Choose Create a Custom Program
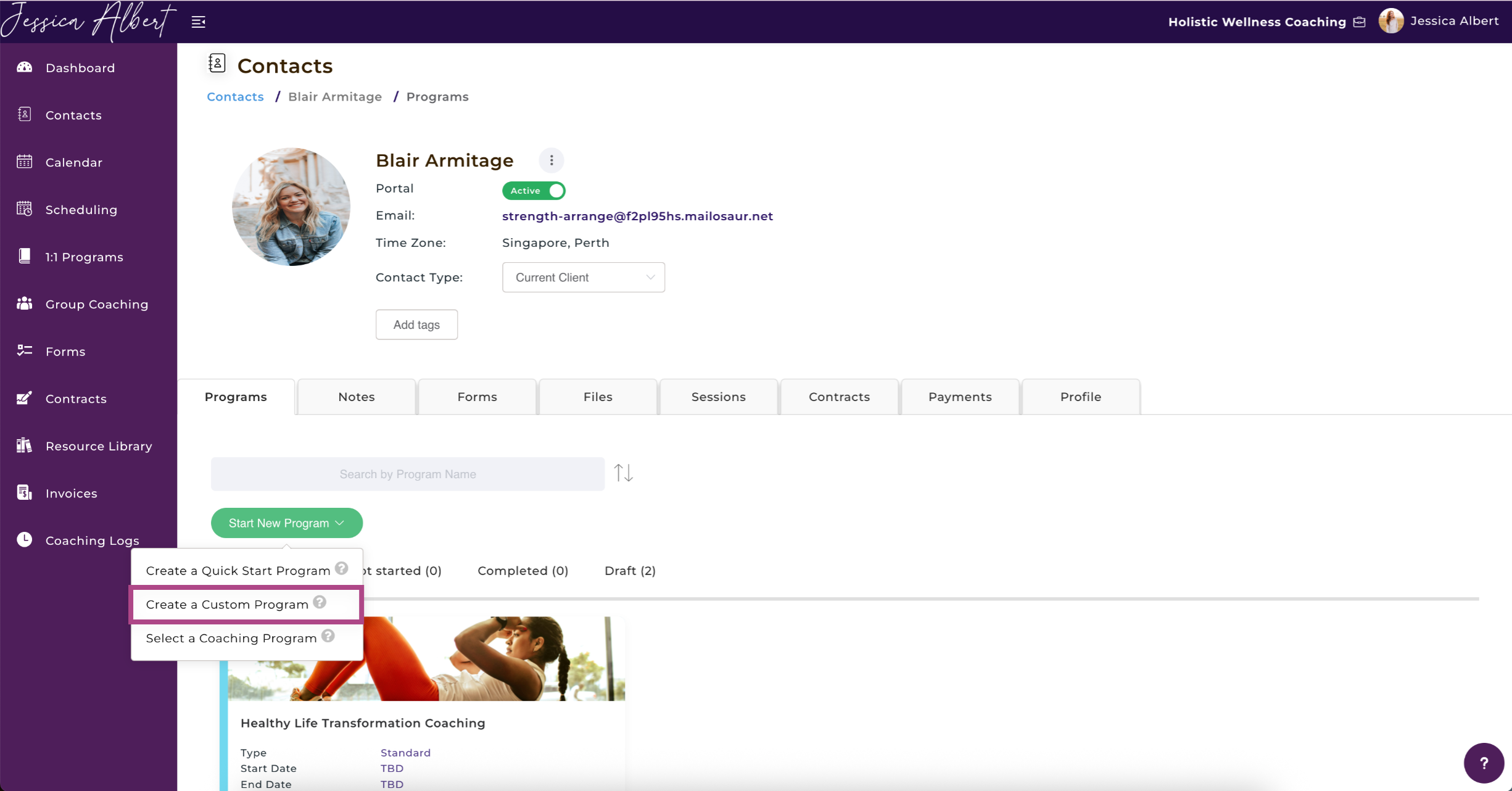The image size is (1512, 791). coord(227,605)
